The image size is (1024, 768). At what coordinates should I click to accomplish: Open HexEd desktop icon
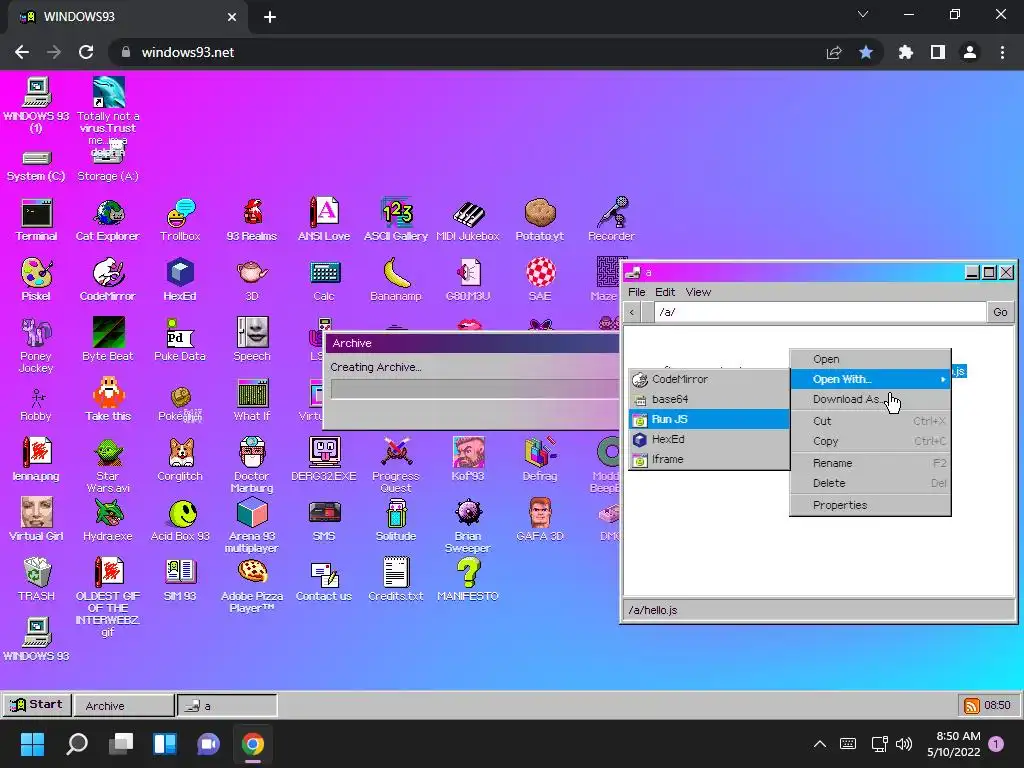[180, 280]
